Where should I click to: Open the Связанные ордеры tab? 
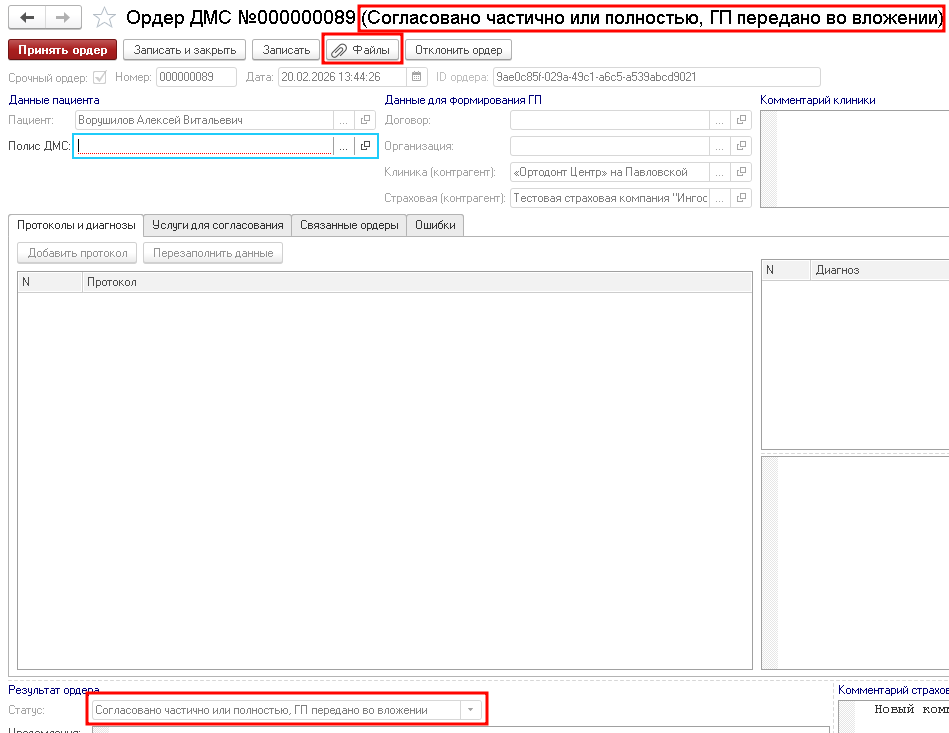coord(349,225)
